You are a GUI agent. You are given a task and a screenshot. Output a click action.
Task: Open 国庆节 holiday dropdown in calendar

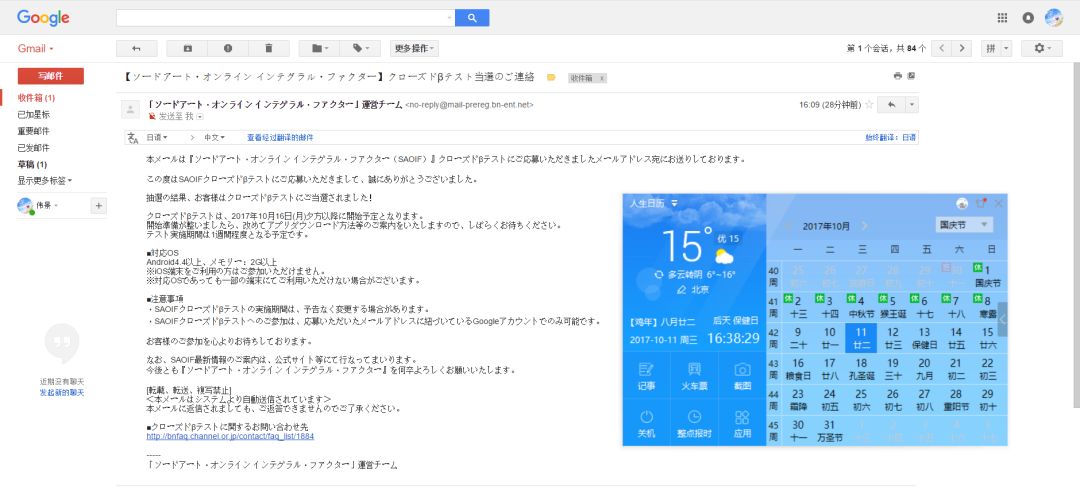(x=964, y=225)
